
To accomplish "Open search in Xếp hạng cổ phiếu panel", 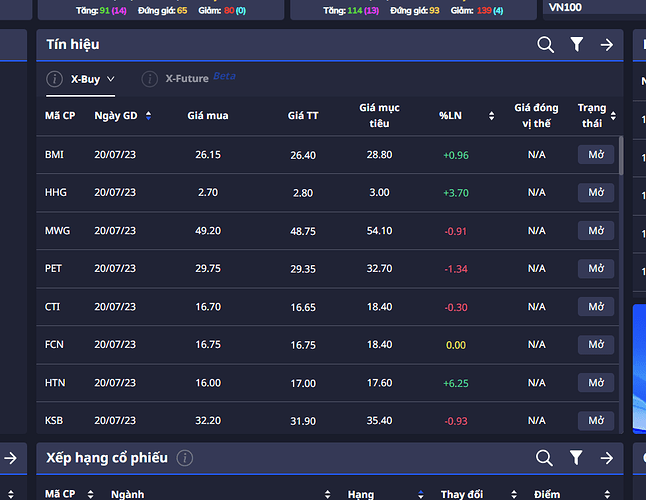I will (x=544, y=458).
